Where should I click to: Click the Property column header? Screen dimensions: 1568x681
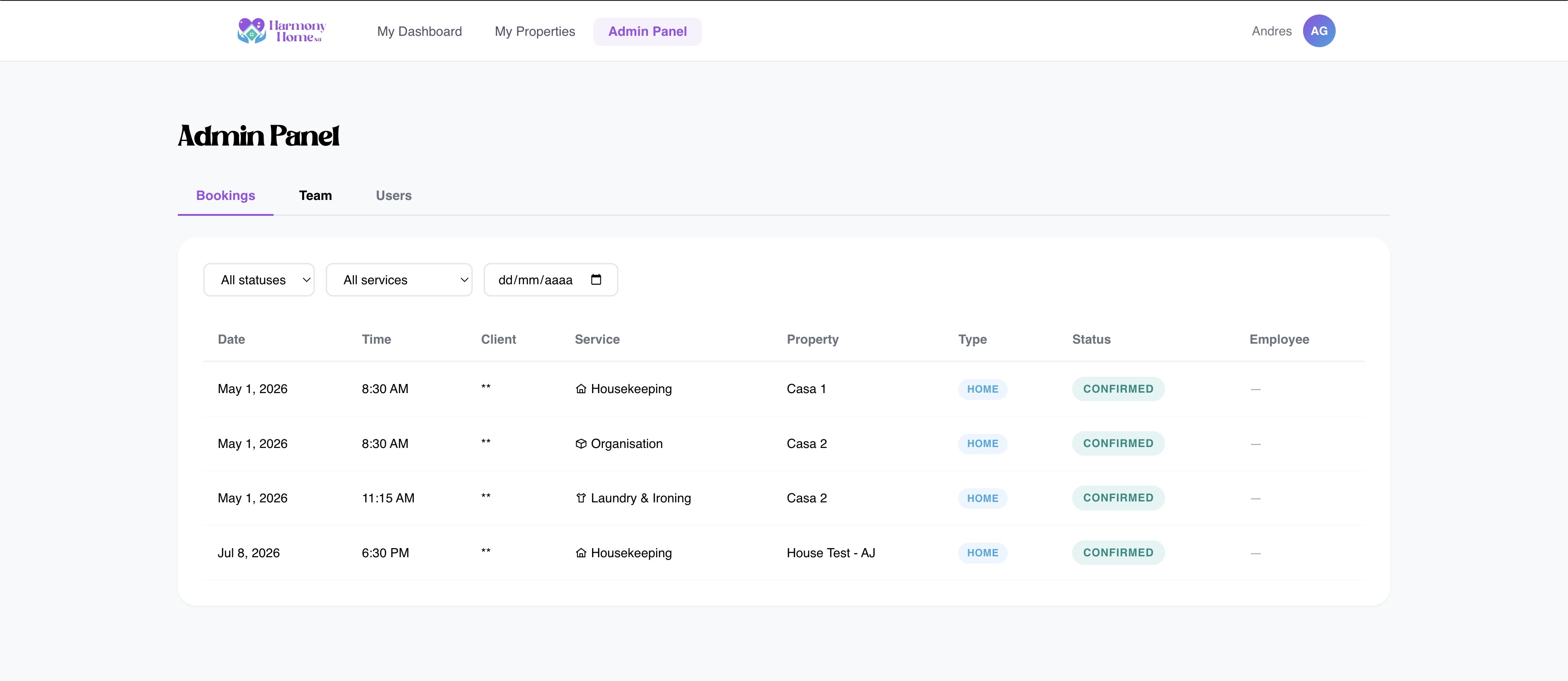point(812,339)
